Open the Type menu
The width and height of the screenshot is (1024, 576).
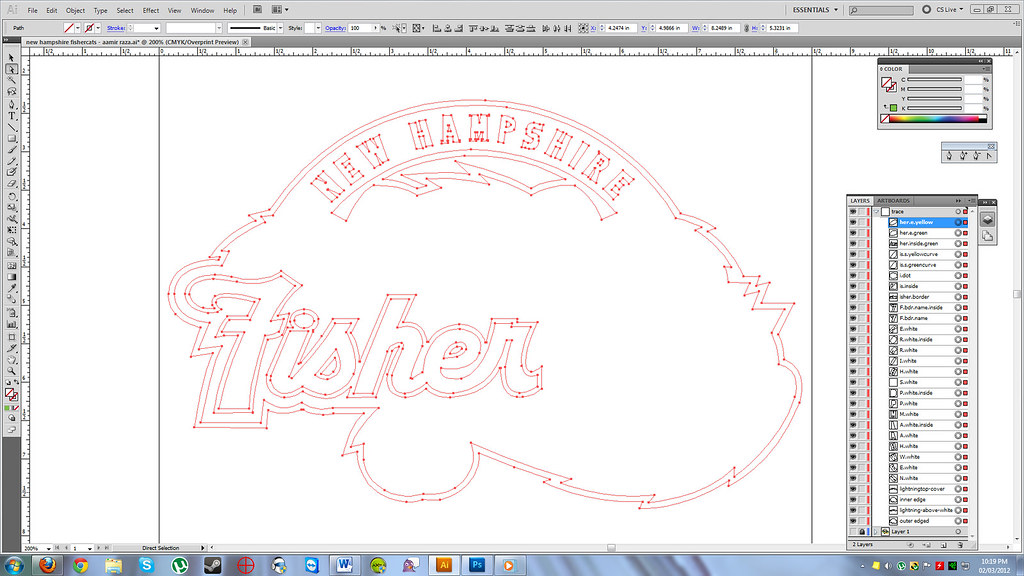[x=100, y=10]
